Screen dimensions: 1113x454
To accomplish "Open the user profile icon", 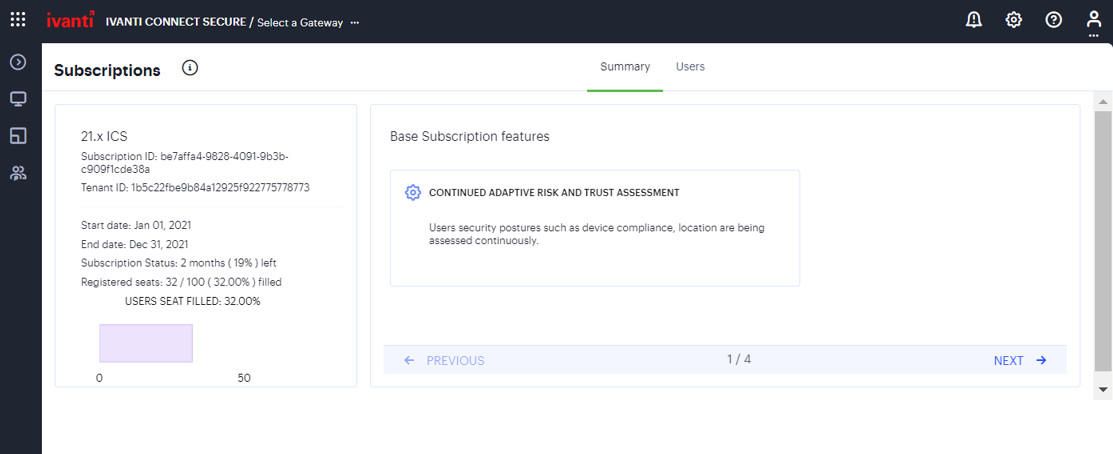I will [1094, 20].
